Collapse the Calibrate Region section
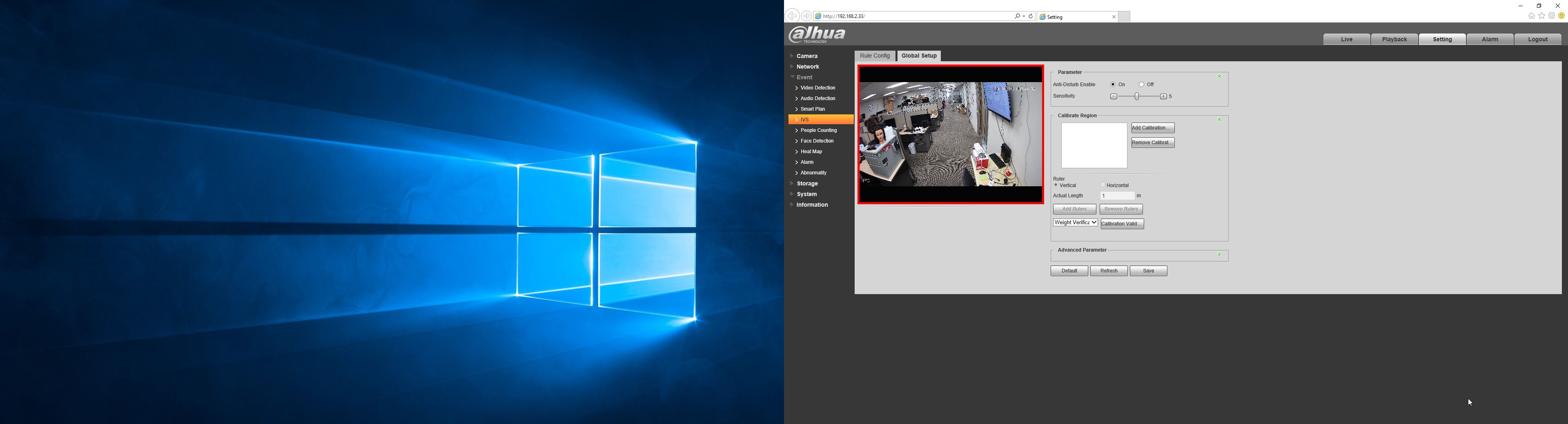The height and width of the screenshot is (424, 1568). pos(1219,120)
